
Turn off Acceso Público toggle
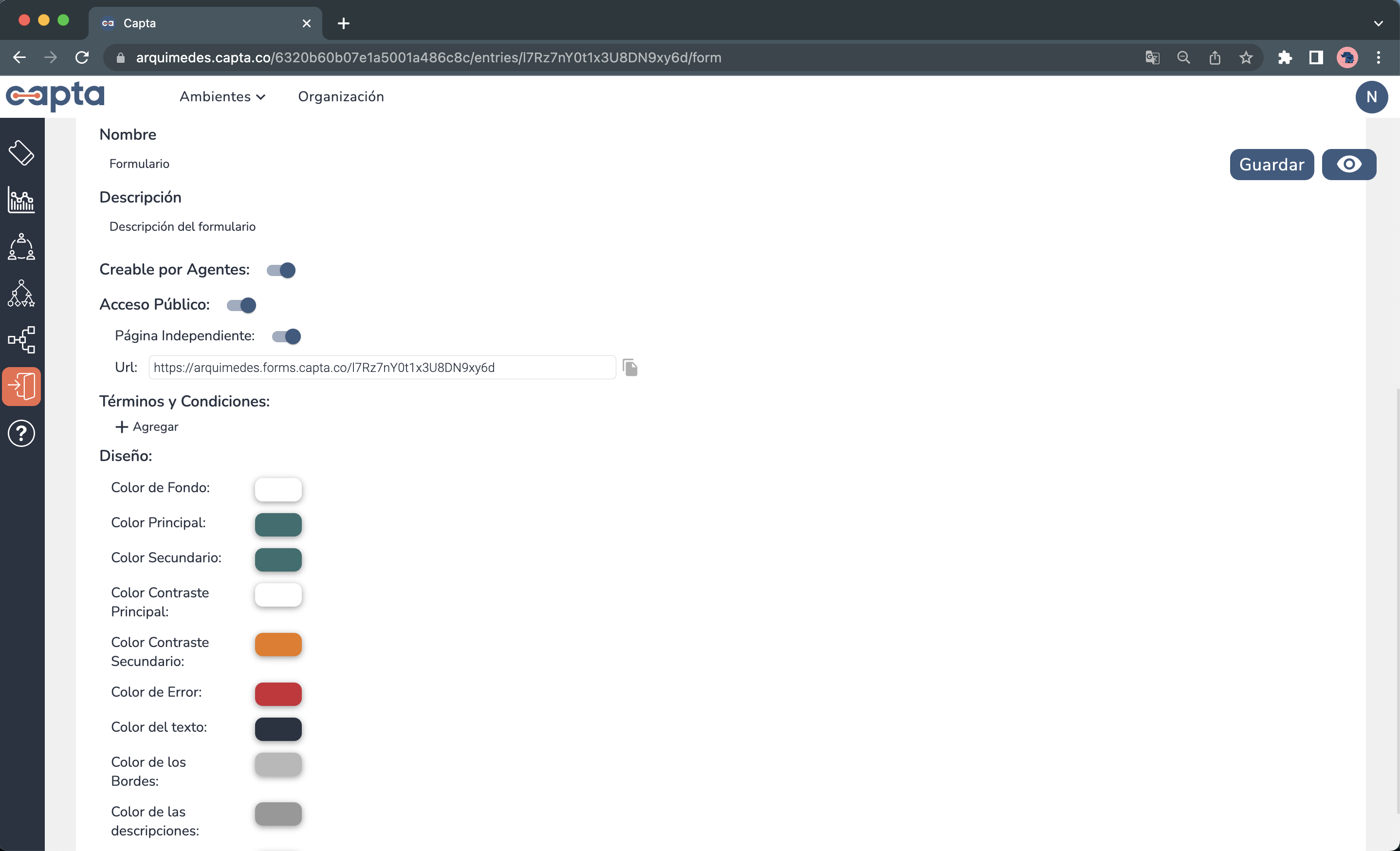241,305
